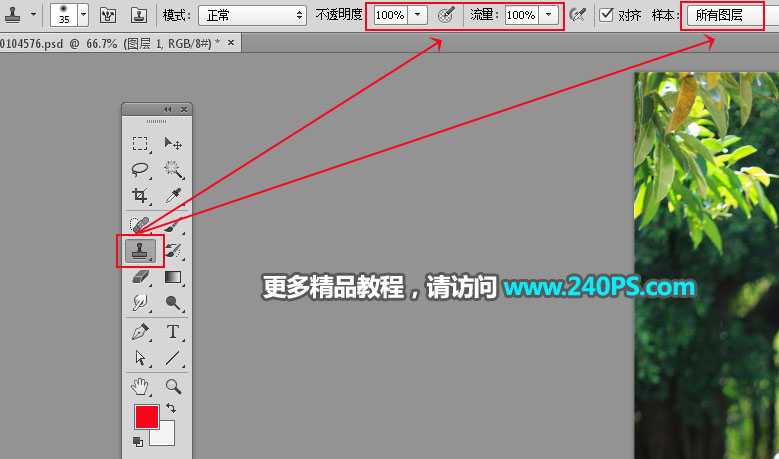Toggle tablet pressure for opacity icon

click(446, 15)
